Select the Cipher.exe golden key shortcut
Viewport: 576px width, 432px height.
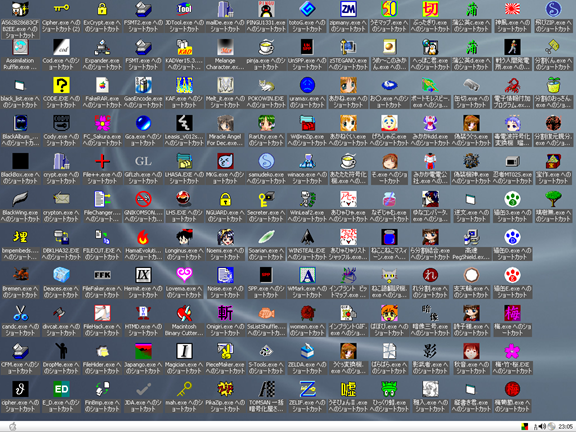(x=61, y=8)
